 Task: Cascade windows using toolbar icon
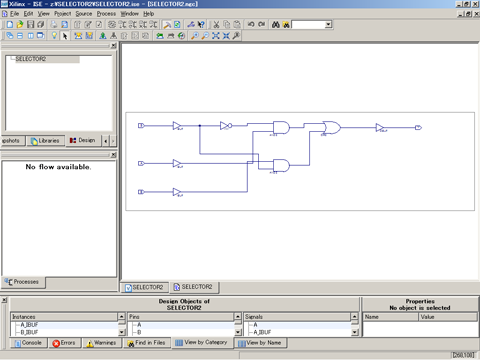(10, 36)
